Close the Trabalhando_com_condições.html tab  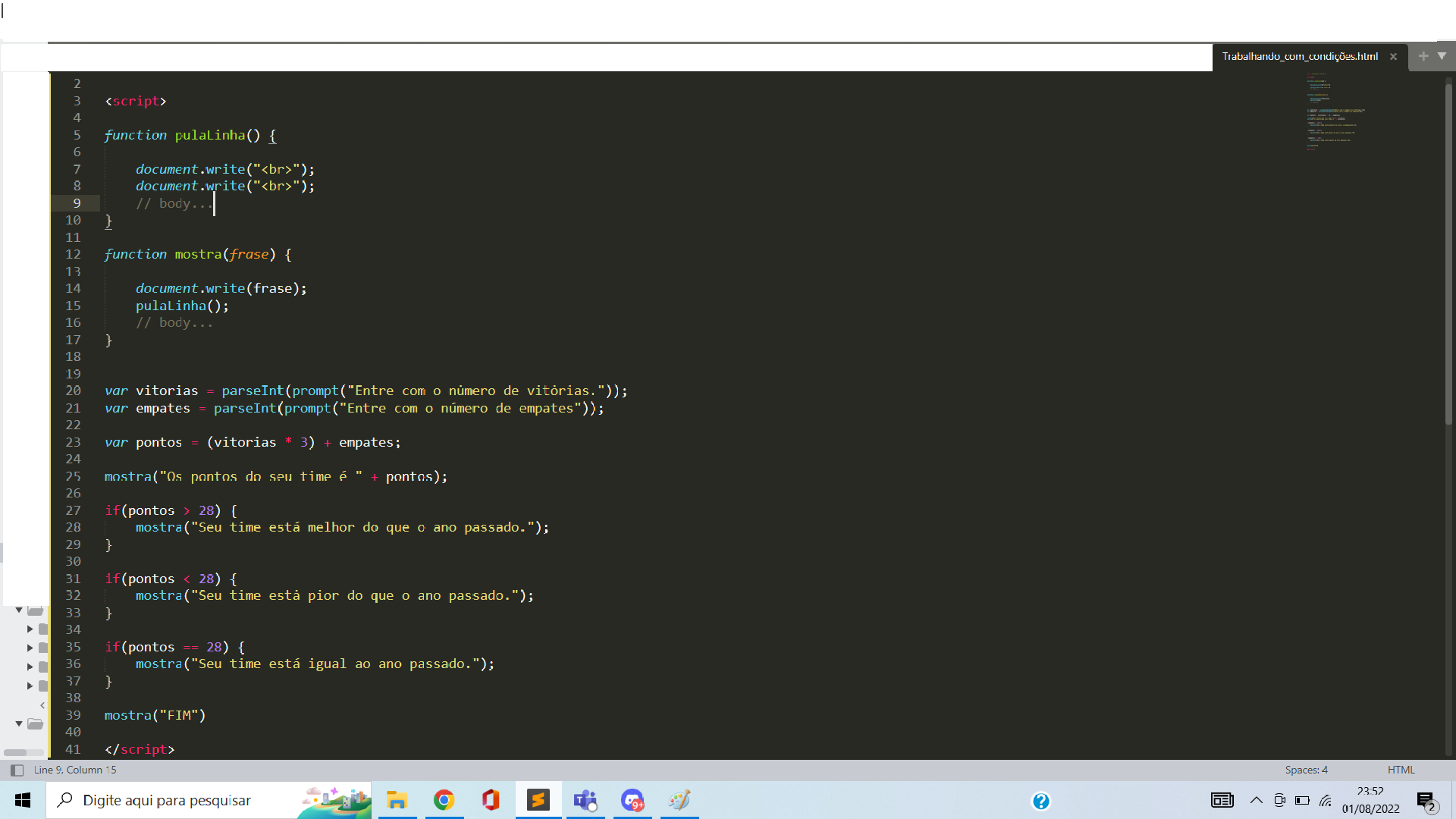click(1393, 57)
